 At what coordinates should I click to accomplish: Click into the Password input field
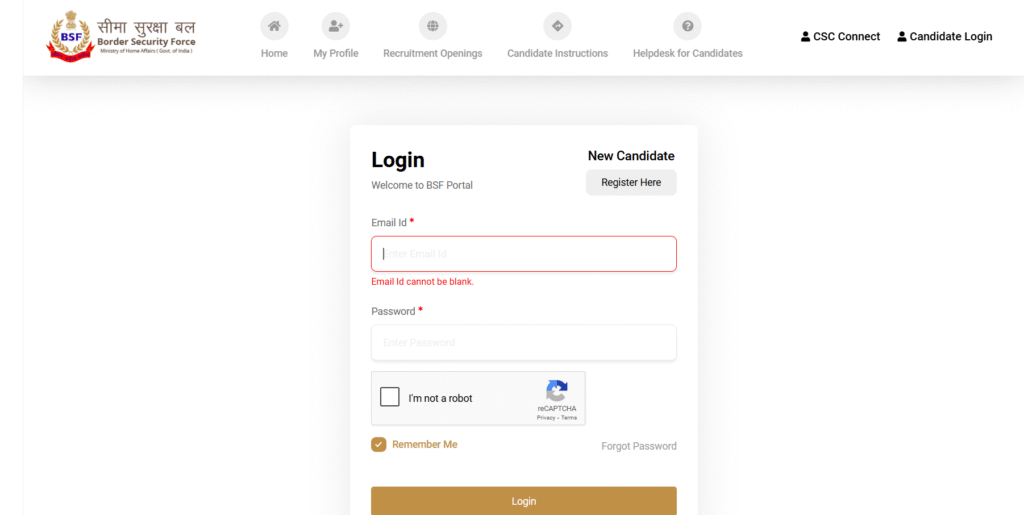(523, 343)
